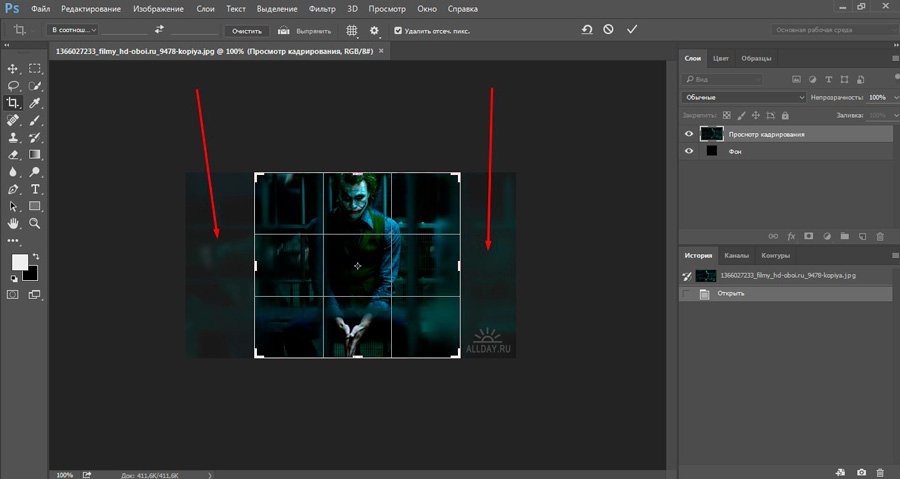
Task: Select the Move tool
Action: [12, 69]
